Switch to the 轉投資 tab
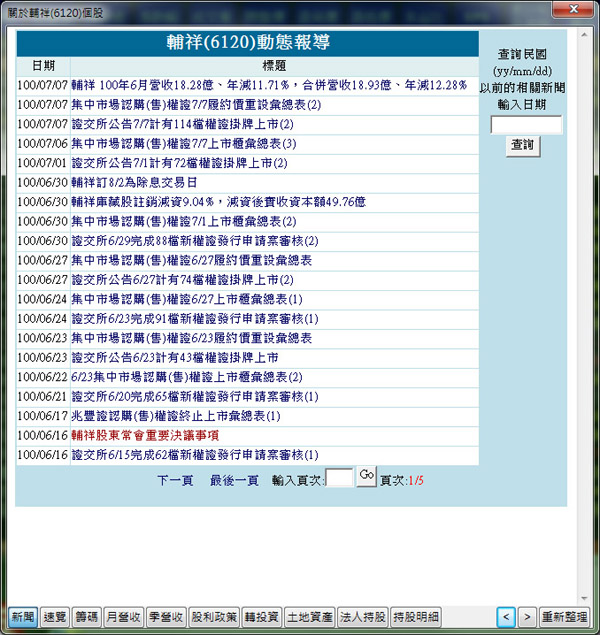 (x=262, y=617)
